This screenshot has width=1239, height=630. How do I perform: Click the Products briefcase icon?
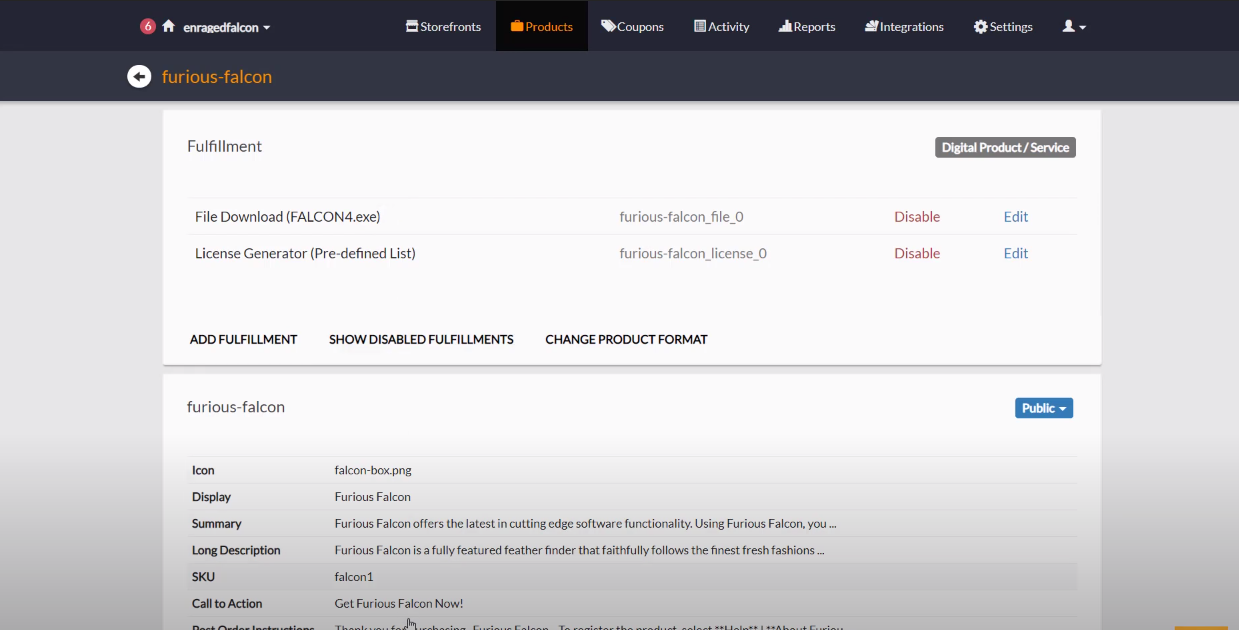pyautogui.click(x=517, y=26)
